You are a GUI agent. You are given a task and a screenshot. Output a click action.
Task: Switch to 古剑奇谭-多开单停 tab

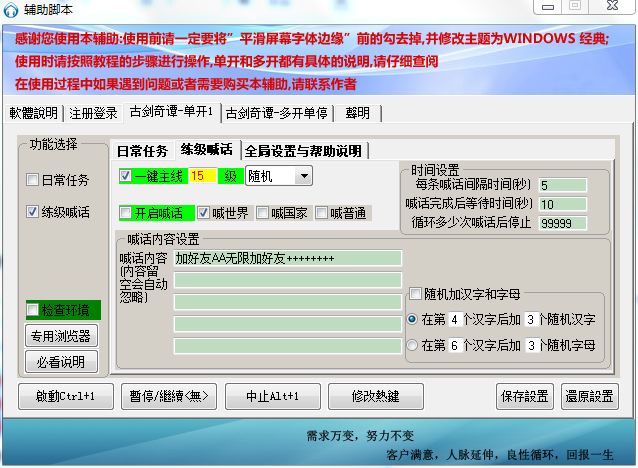pos(275,112)
